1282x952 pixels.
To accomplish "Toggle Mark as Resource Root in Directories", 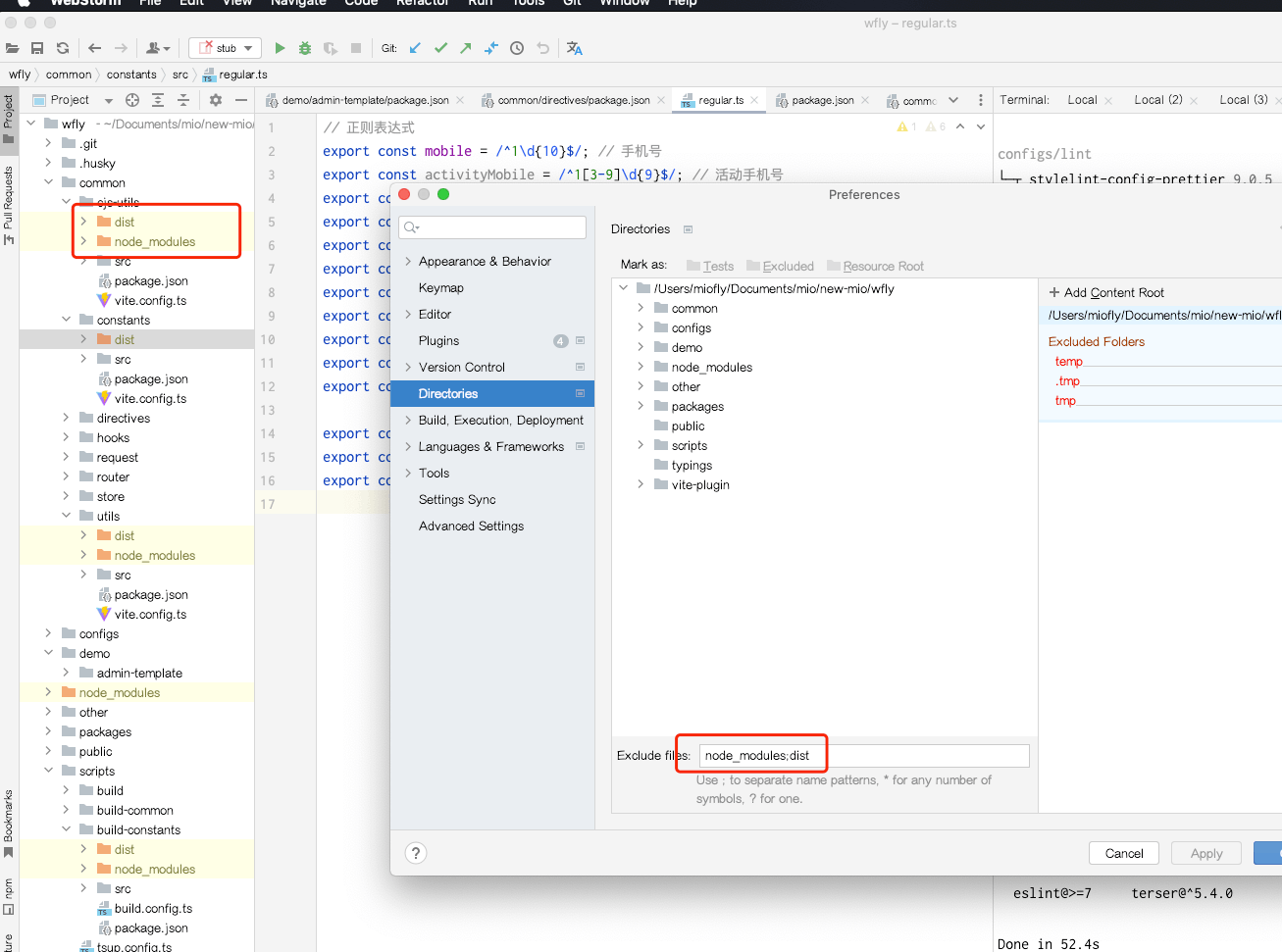I will [875, 266].
